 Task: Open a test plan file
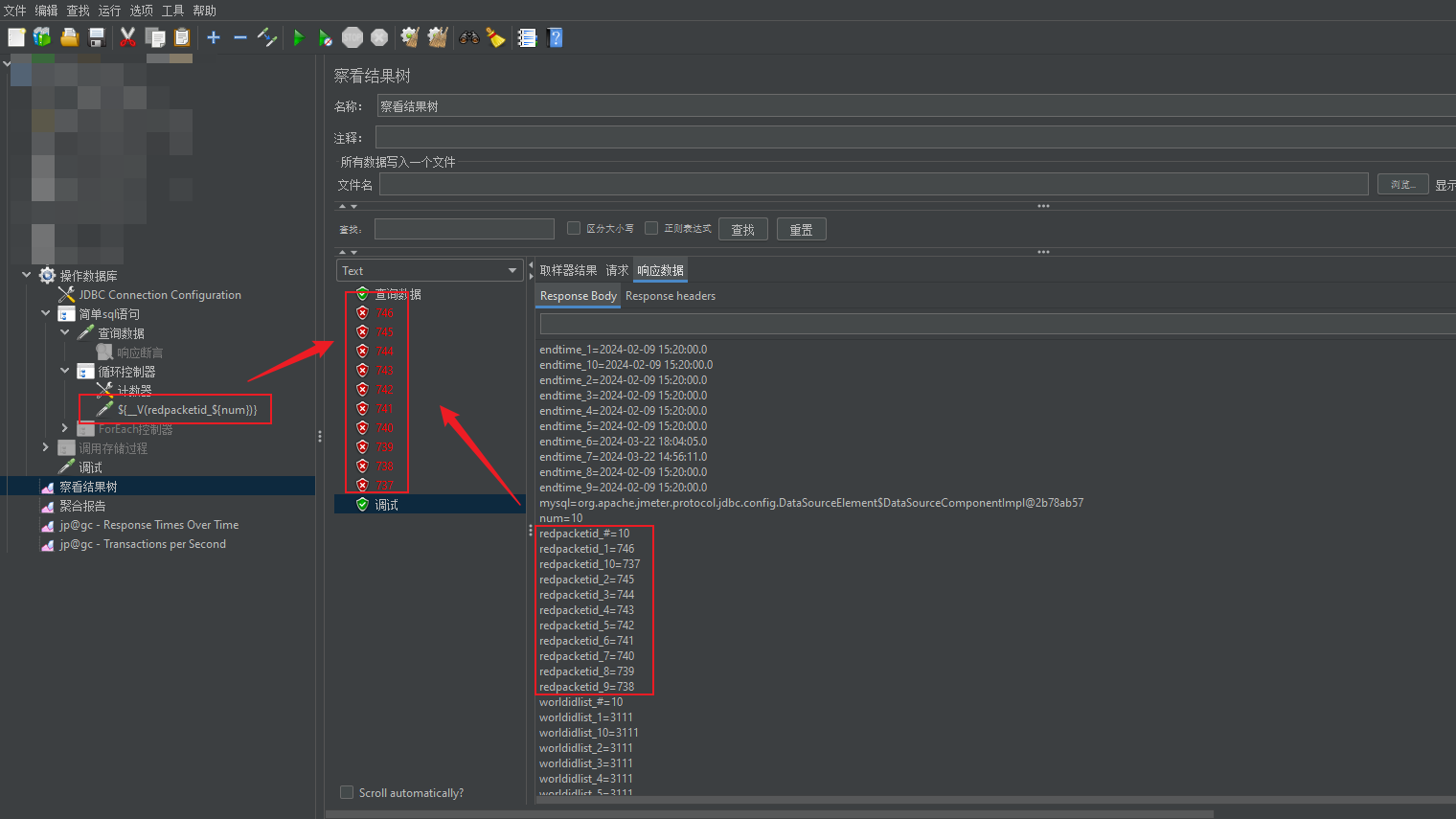click(x=69, y=37)
